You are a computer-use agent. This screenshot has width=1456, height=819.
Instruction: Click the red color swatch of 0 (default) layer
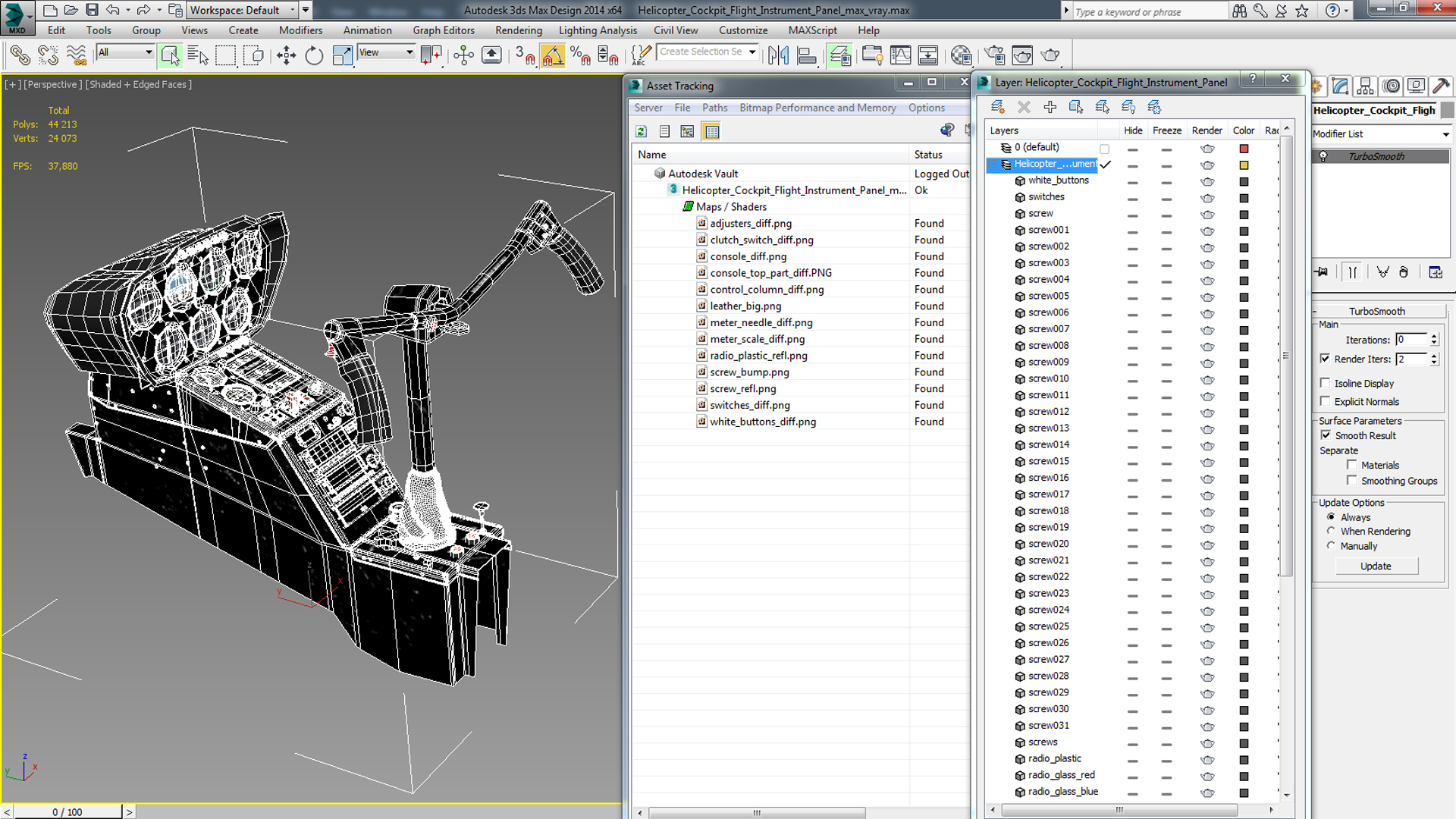tap(1244, 149)
